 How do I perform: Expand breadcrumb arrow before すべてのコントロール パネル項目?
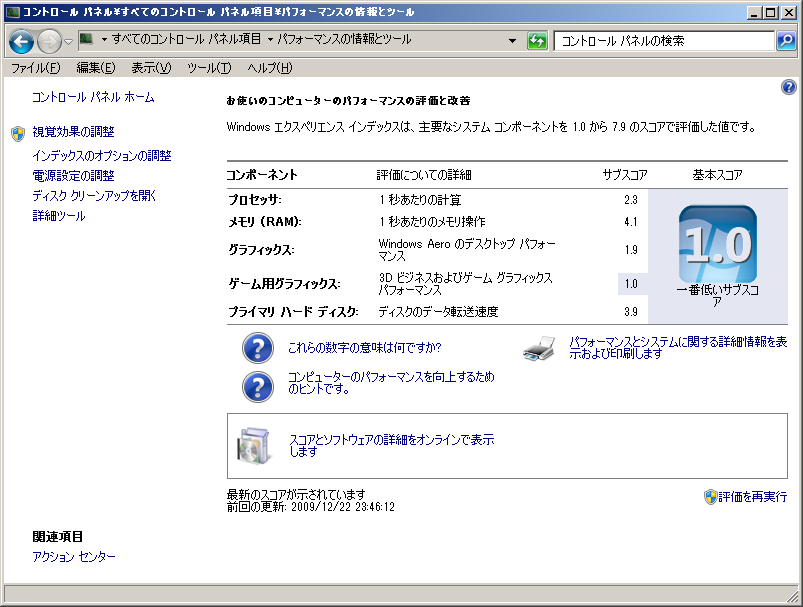pos(104,39)
